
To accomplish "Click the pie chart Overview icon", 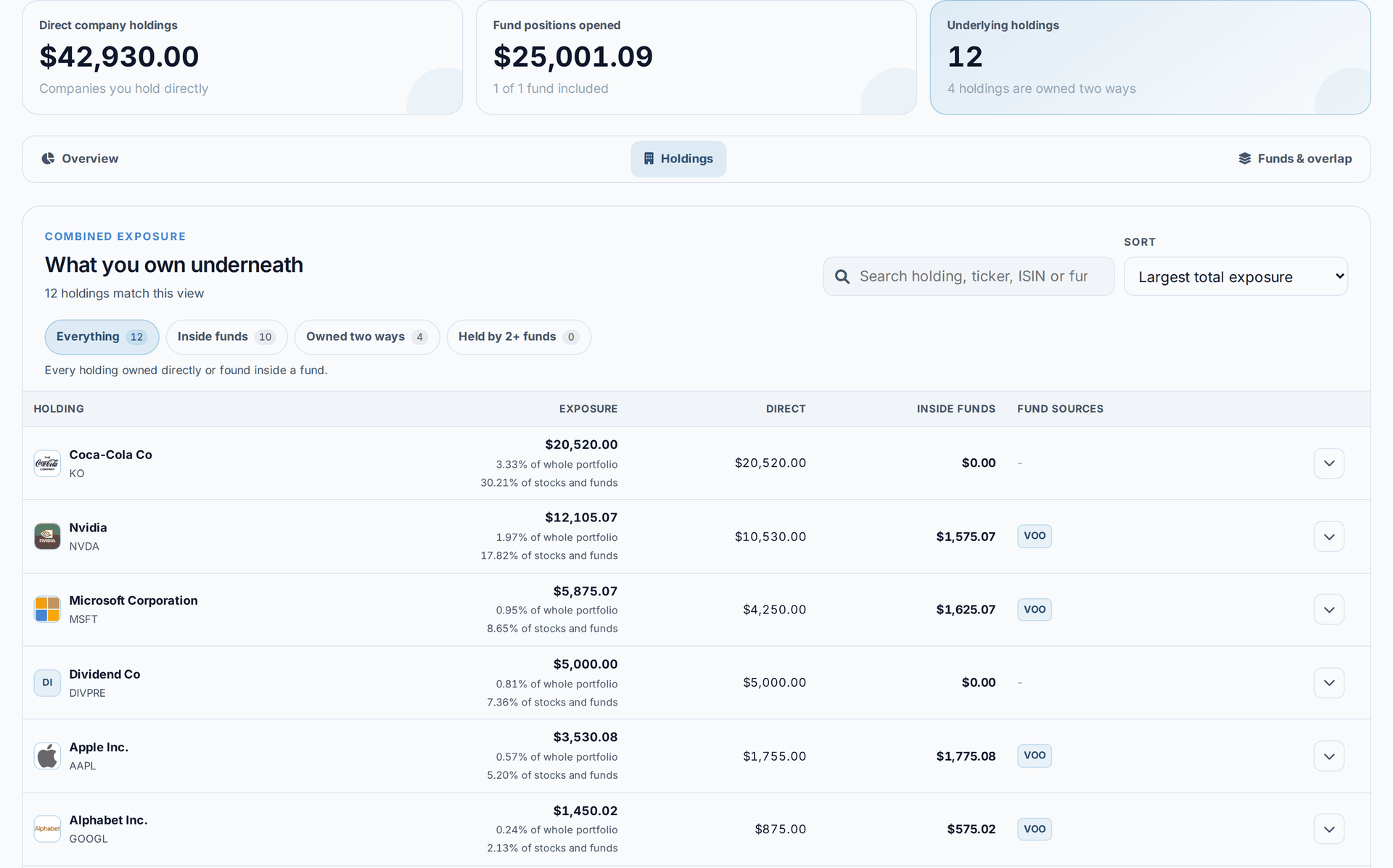I will coord(48,158).
